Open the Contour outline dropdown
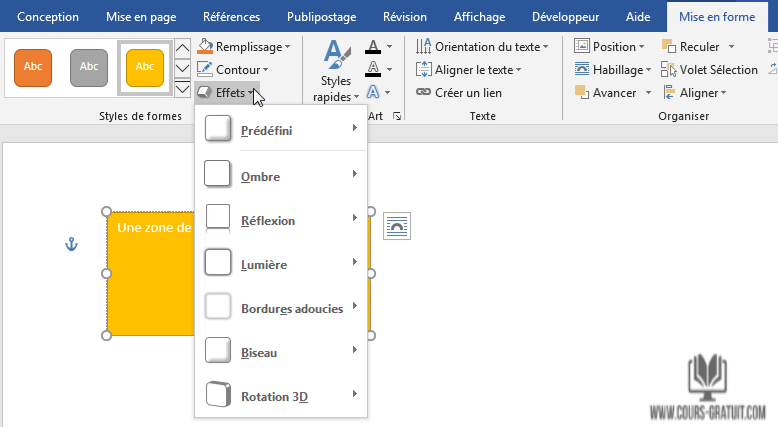778x427 pixels. (x=238, y=70)
